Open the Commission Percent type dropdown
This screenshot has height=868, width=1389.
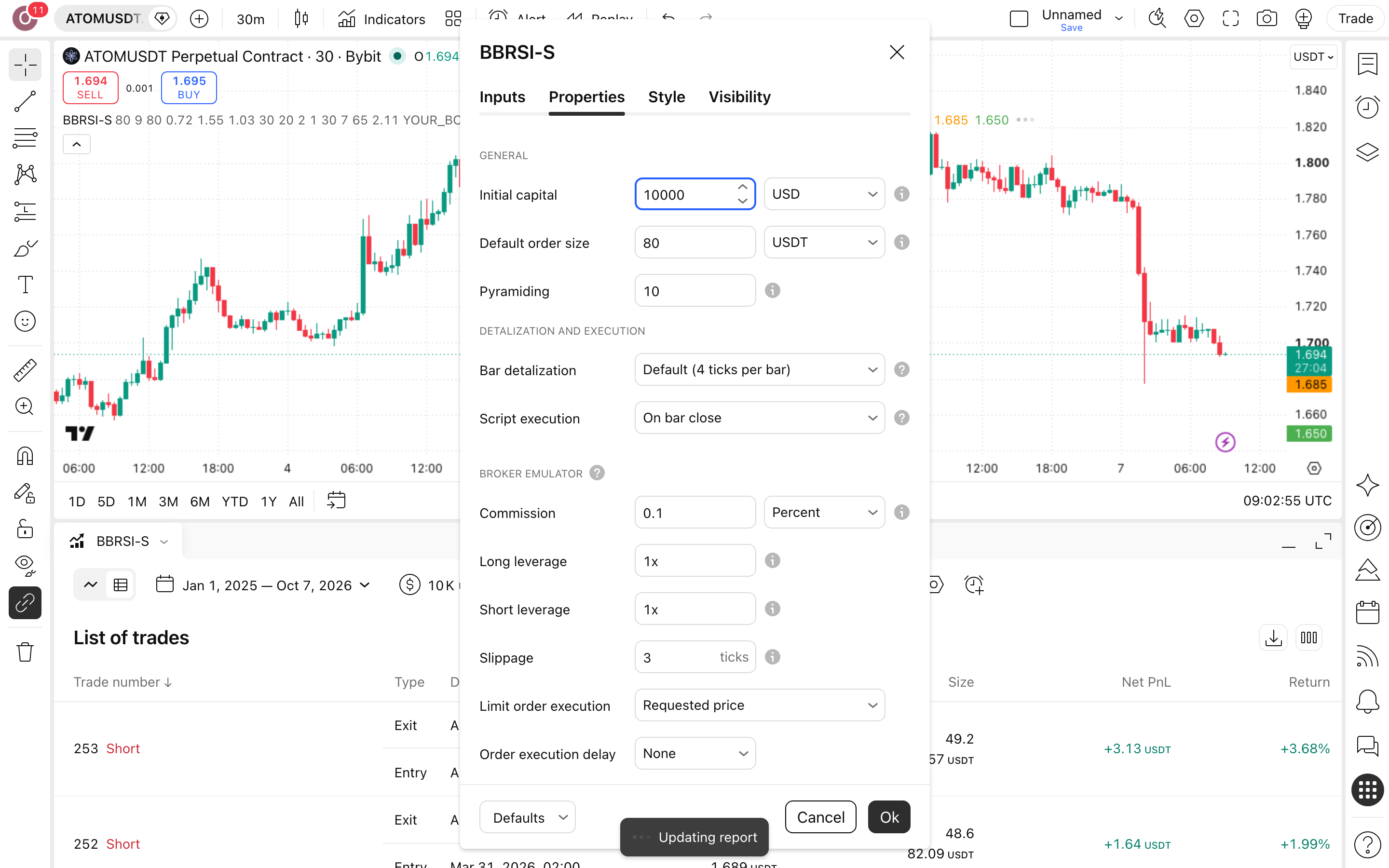824,512
